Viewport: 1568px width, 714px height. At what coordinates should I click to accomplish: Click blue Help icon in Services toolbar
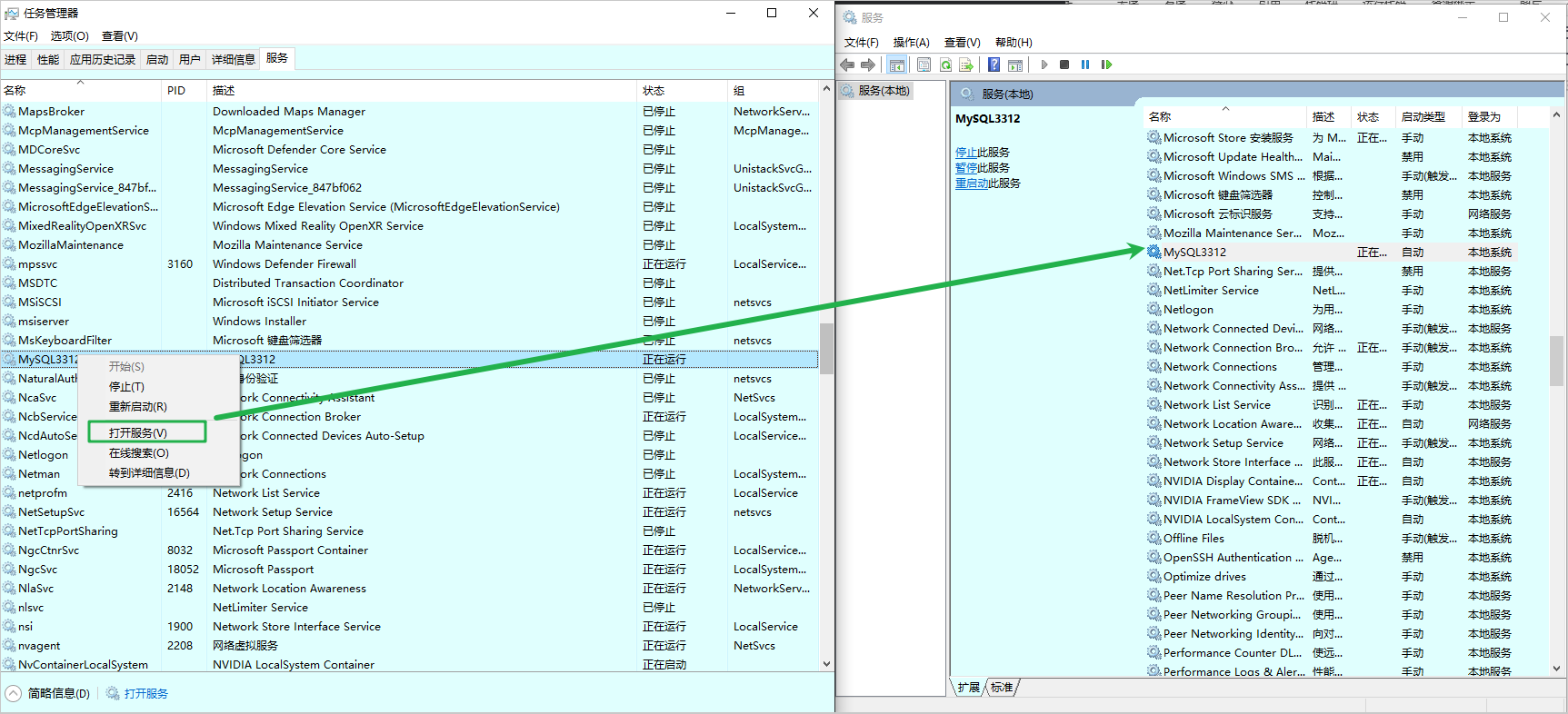(x=994, y=64)
